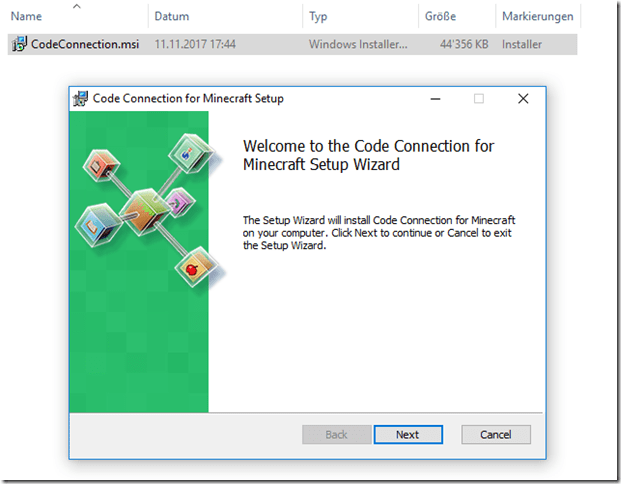Sort files by the Datum column
This screenshot has width=621, height=484.
tap(172, 17)
